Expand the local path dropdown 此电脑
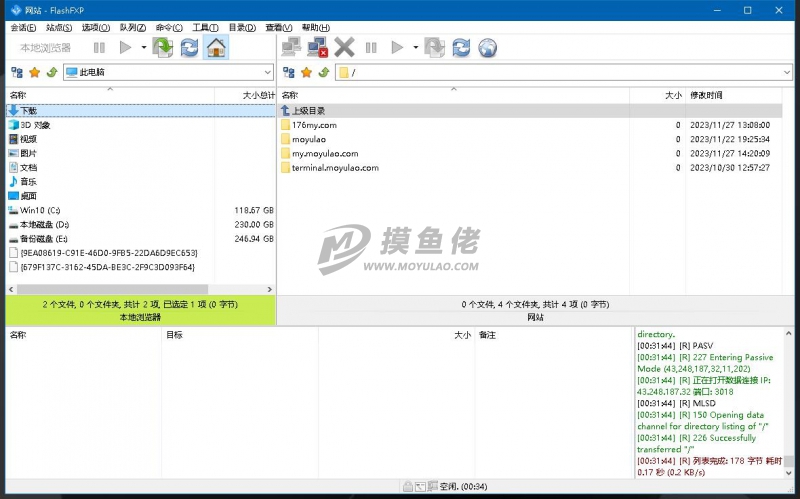 (267, 72)
